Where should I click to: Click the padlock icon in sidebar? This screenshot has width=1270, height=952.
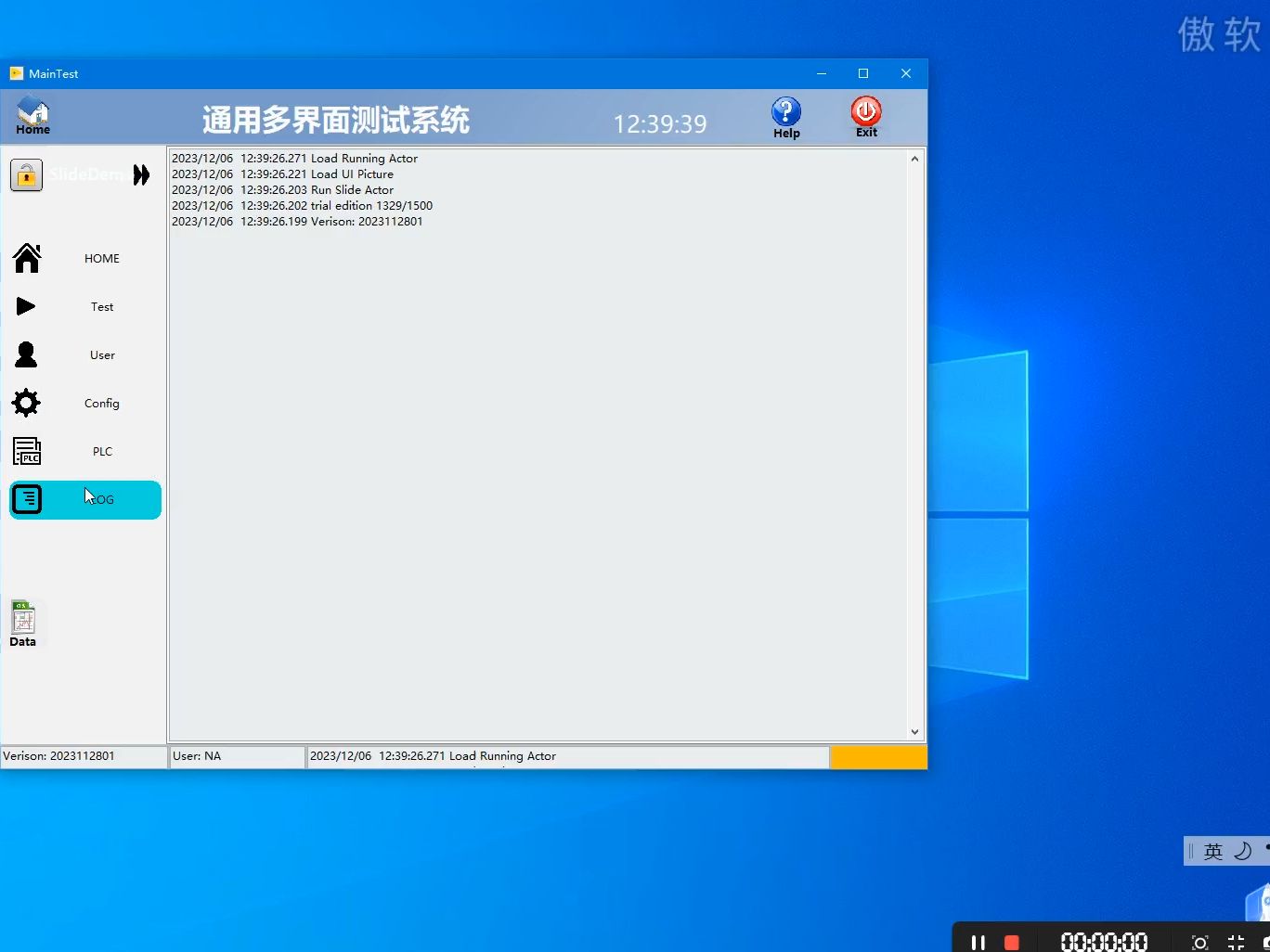[27, 174]
